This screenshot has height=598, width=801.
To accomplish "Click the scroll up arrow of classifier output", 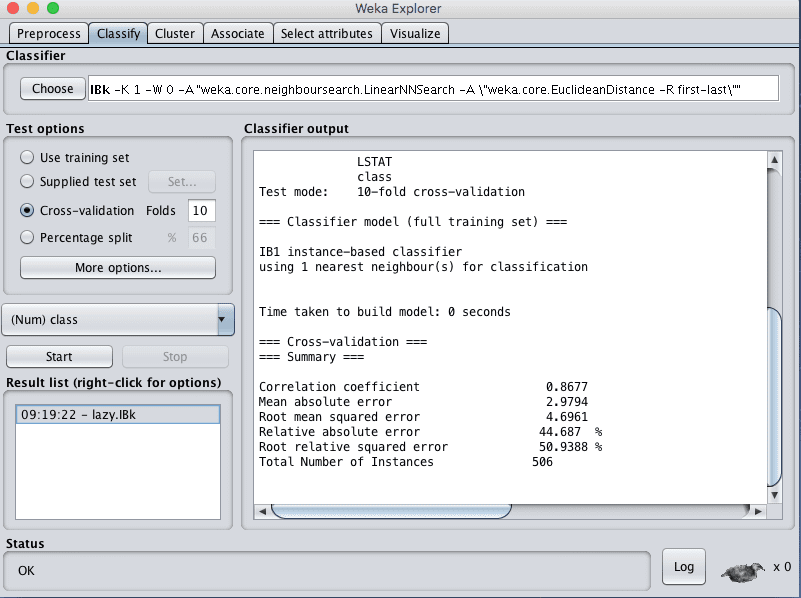I will (774, 160).
